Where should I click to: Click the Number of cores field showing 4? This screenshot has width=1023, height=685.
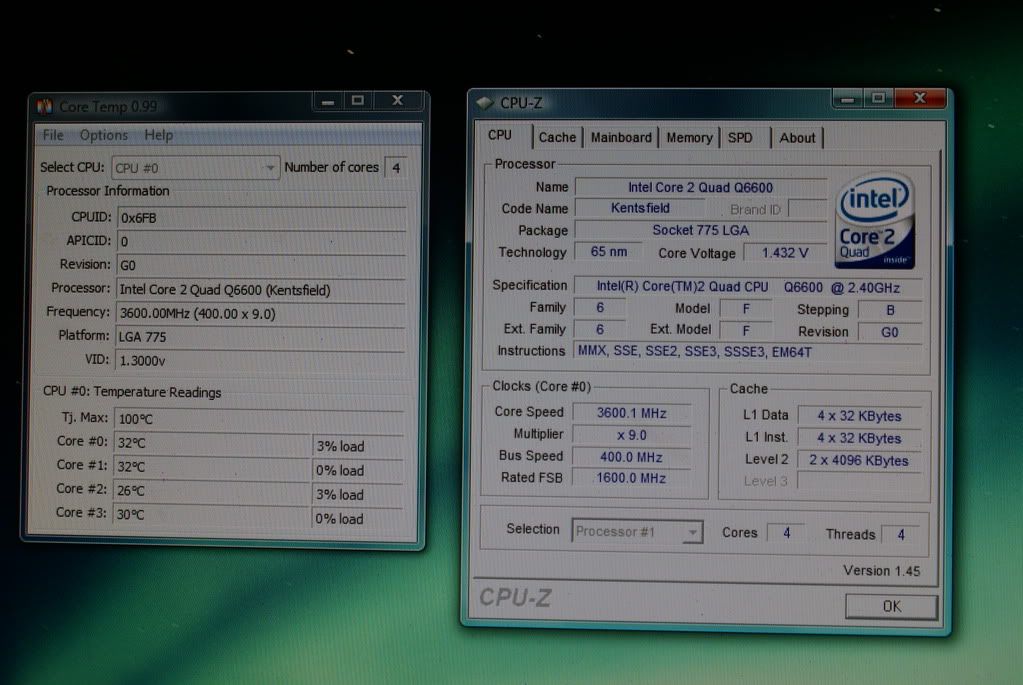click(x=396, y=168)
